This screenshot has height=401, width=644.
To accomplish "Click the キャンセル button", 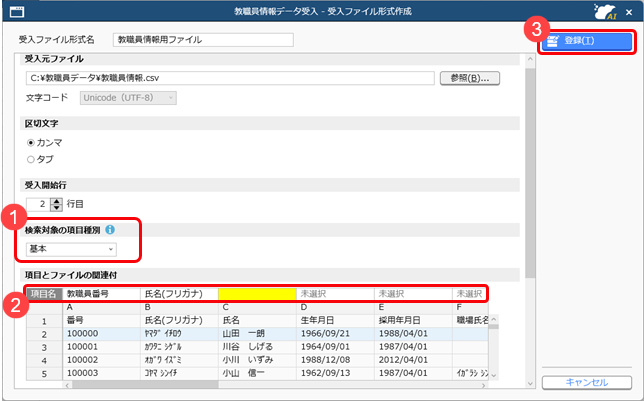I will [x=586, y=383].
